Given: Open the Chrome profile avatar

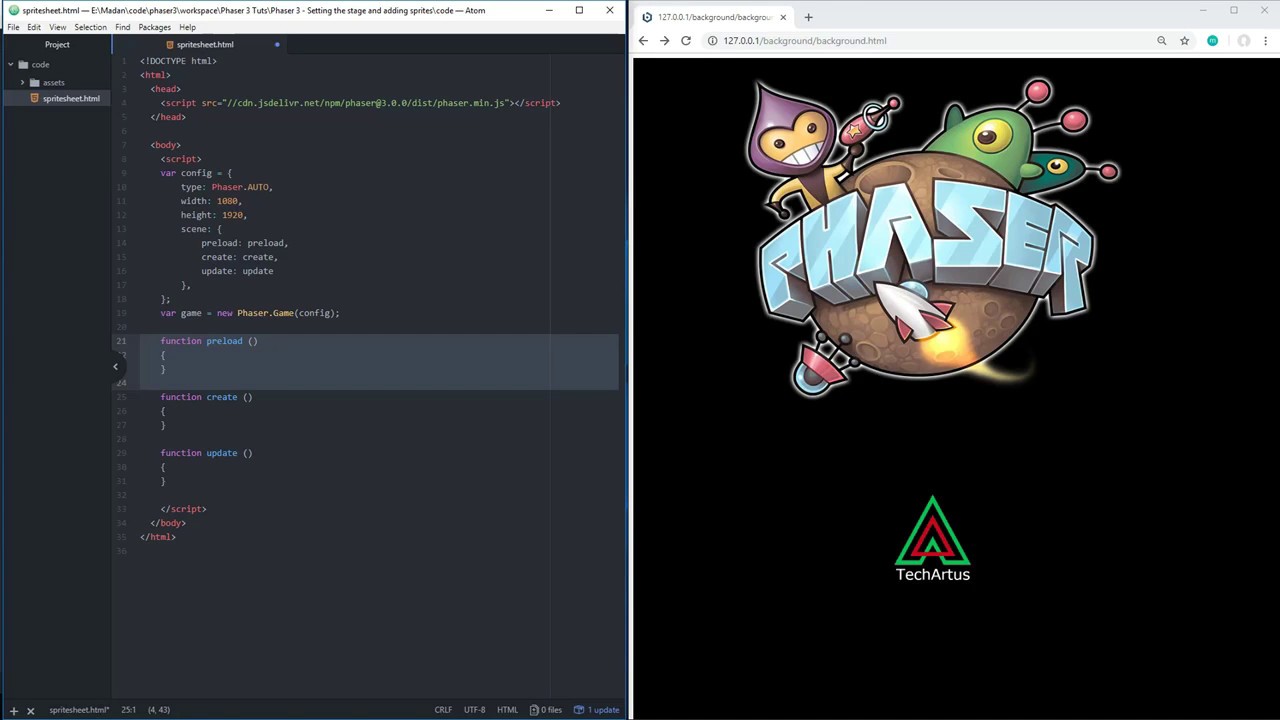Looking at the screenshot, I should (1243, 41).
